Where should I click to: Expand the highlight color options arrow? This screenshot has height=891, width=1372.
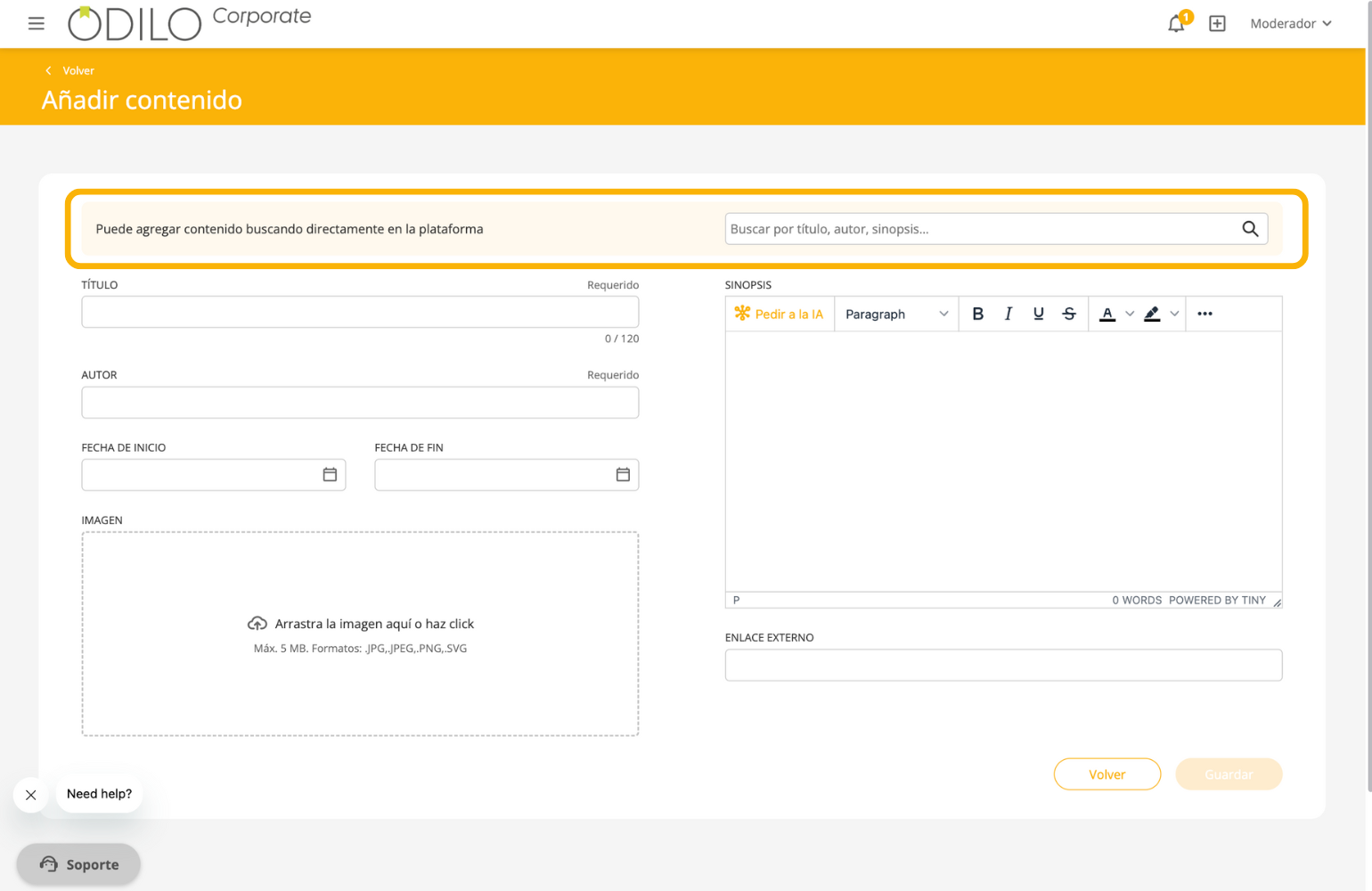[1174, 314]
